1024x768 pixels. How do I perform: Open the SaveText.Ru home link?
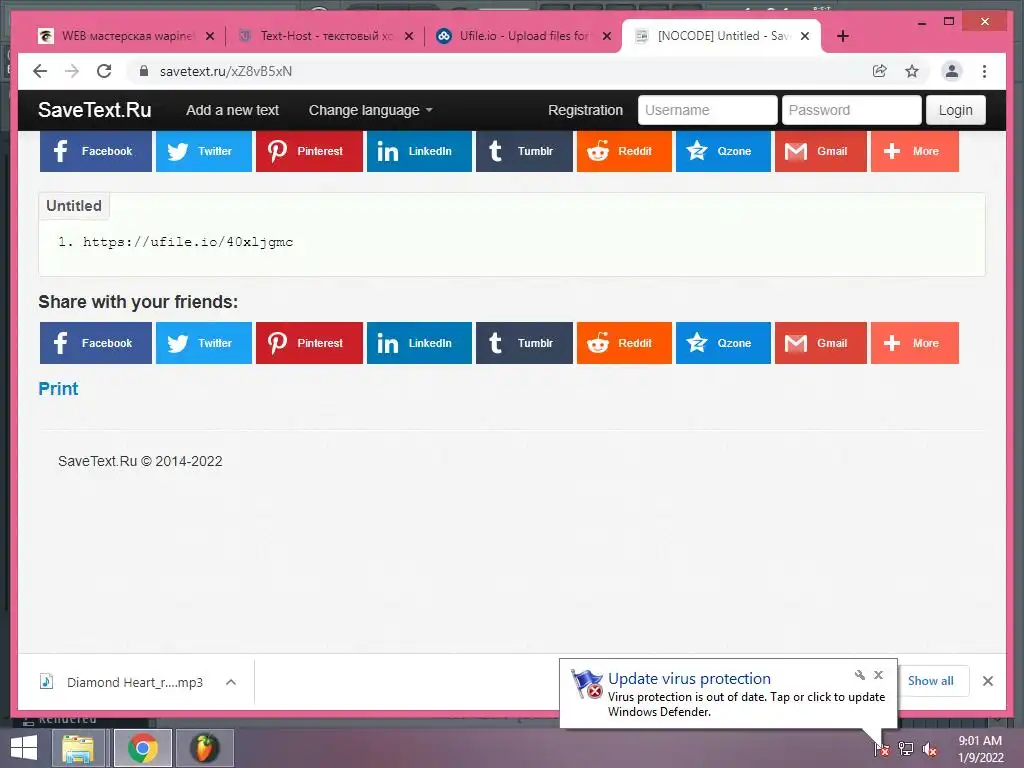click(94, 110)
